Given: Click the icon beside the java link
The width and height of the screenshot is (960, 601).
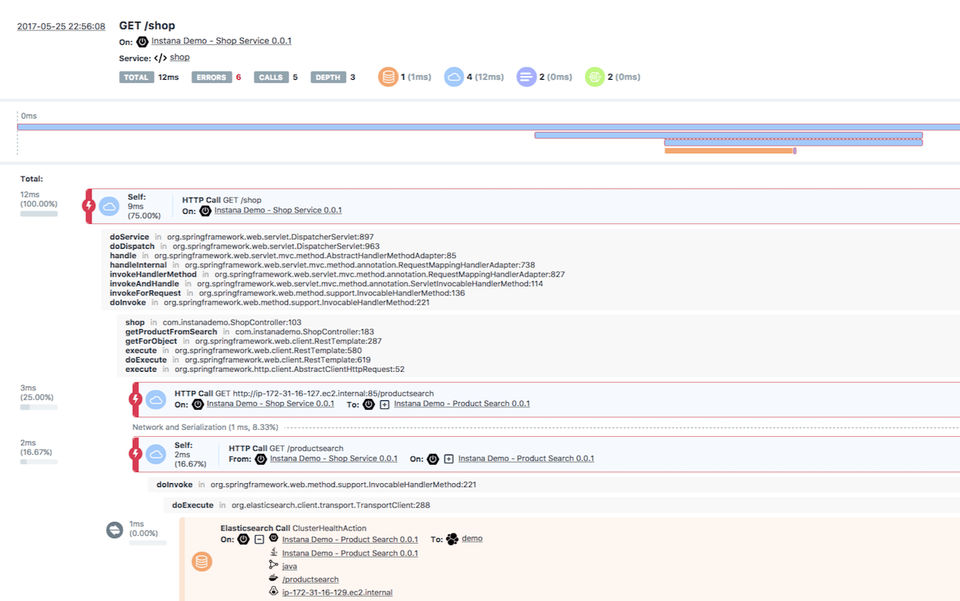Looking at the screenshot, I should (x=273, y=565).
